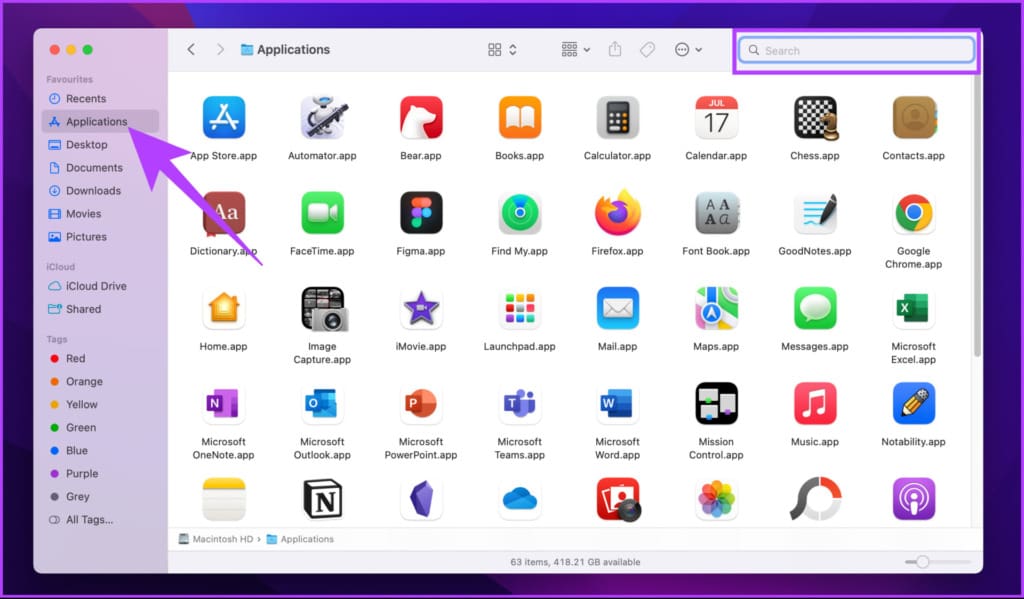Viewport: 1024px width, 599px height.
Task: Select the Automator app icon
Action: coord(323,118)
